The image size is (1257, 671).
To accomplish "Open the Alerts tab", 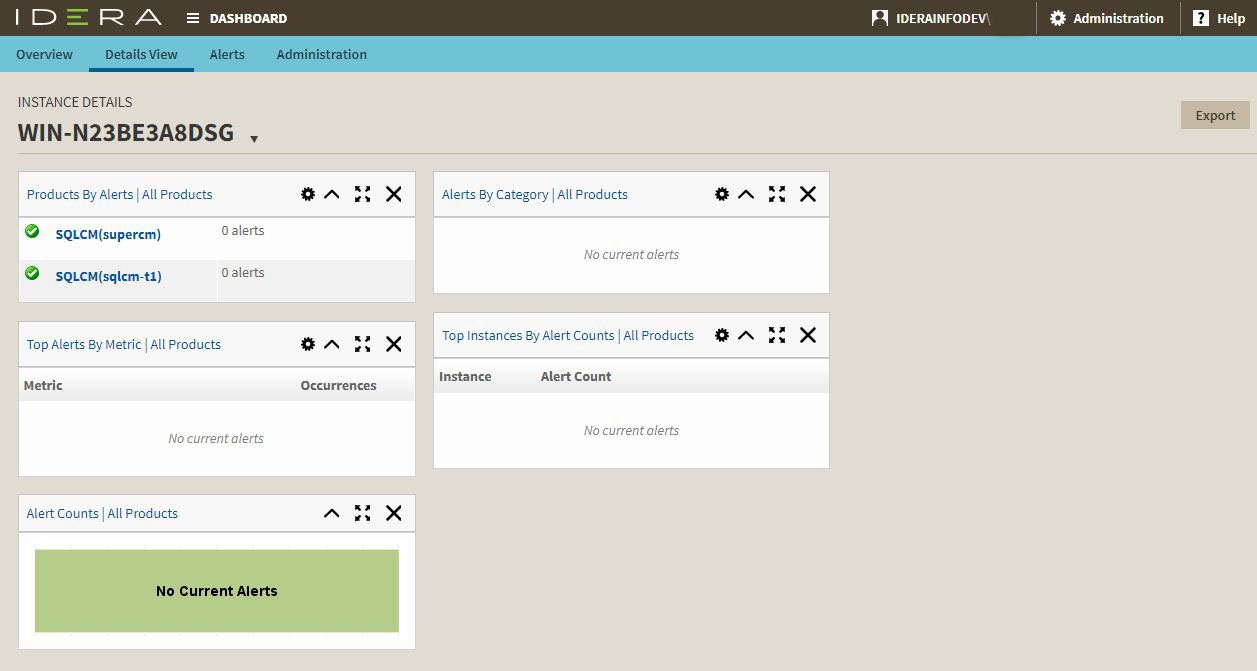I will click(x=227, y=54).
